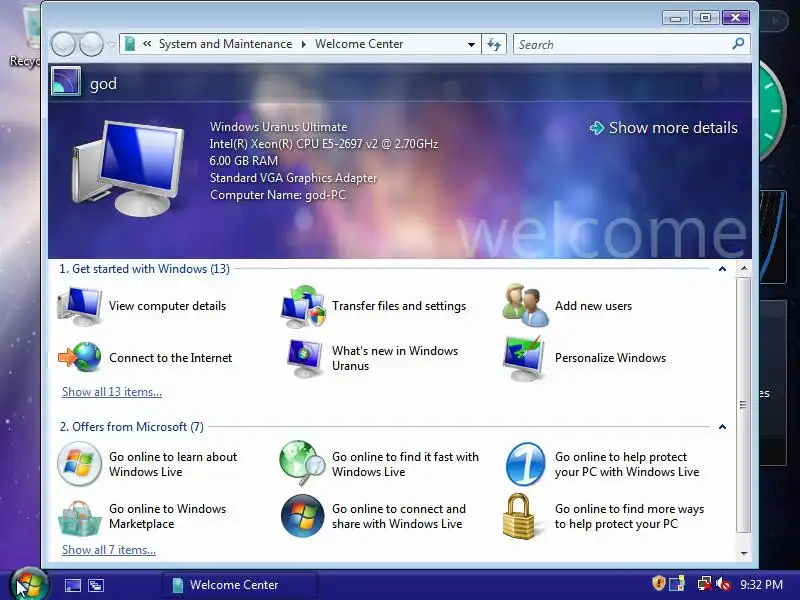Image resolution: width=800 pixels, height=600 pixels.
Task: Open the network tray icon with red X
Action: tap(705, 584)
